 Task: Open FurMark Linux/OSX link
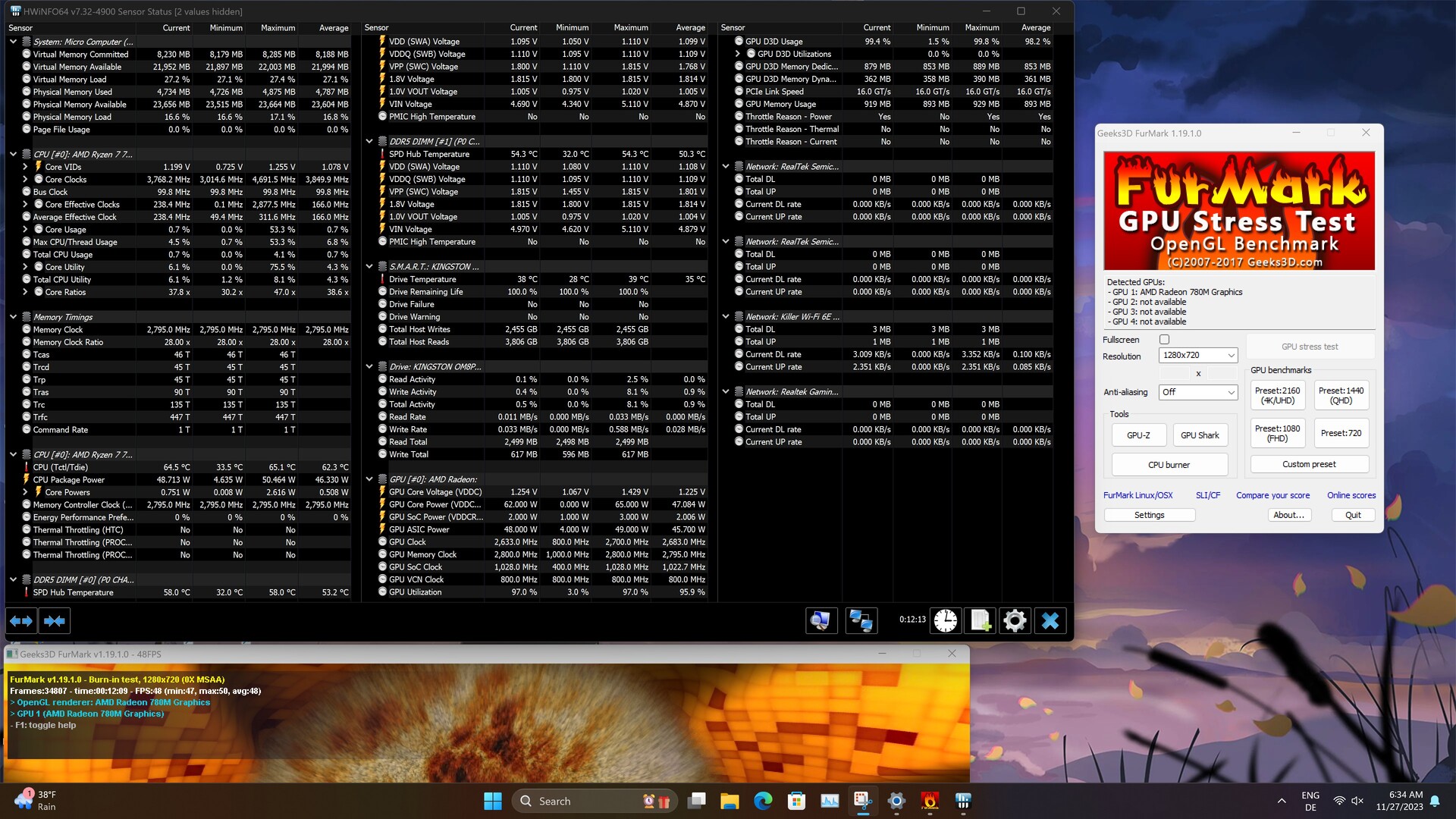tap(1137, 495)
